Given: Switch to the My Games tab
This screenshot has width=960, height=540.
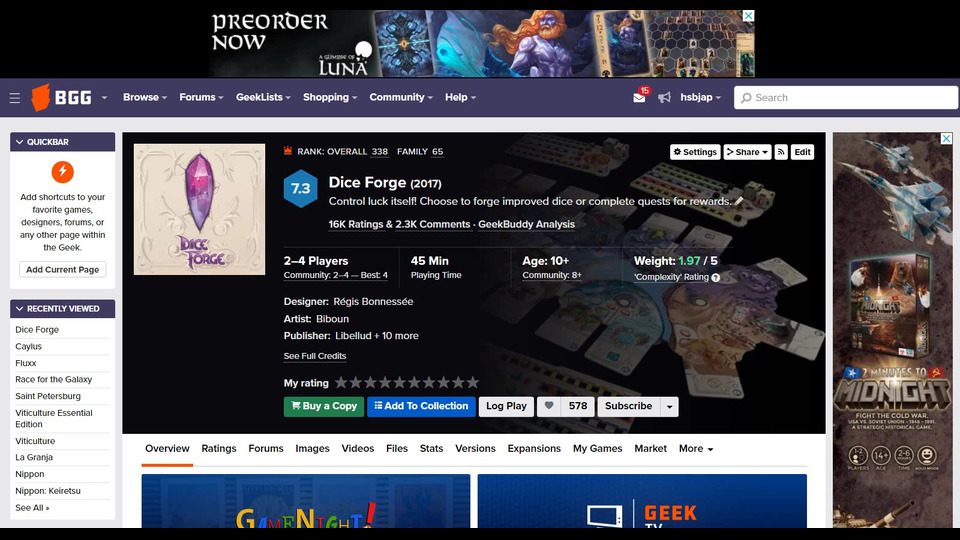Looking at the screenshot, I should tap(598, 449).
